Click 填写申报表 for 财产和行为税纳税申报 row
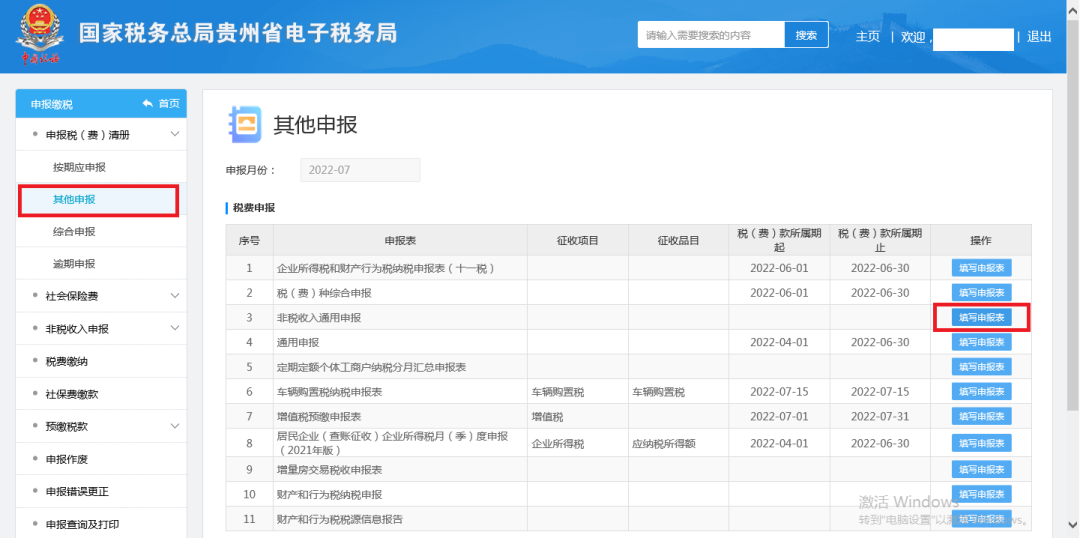This screenshot has width=1080, height=538. click(x=982, y=494)
